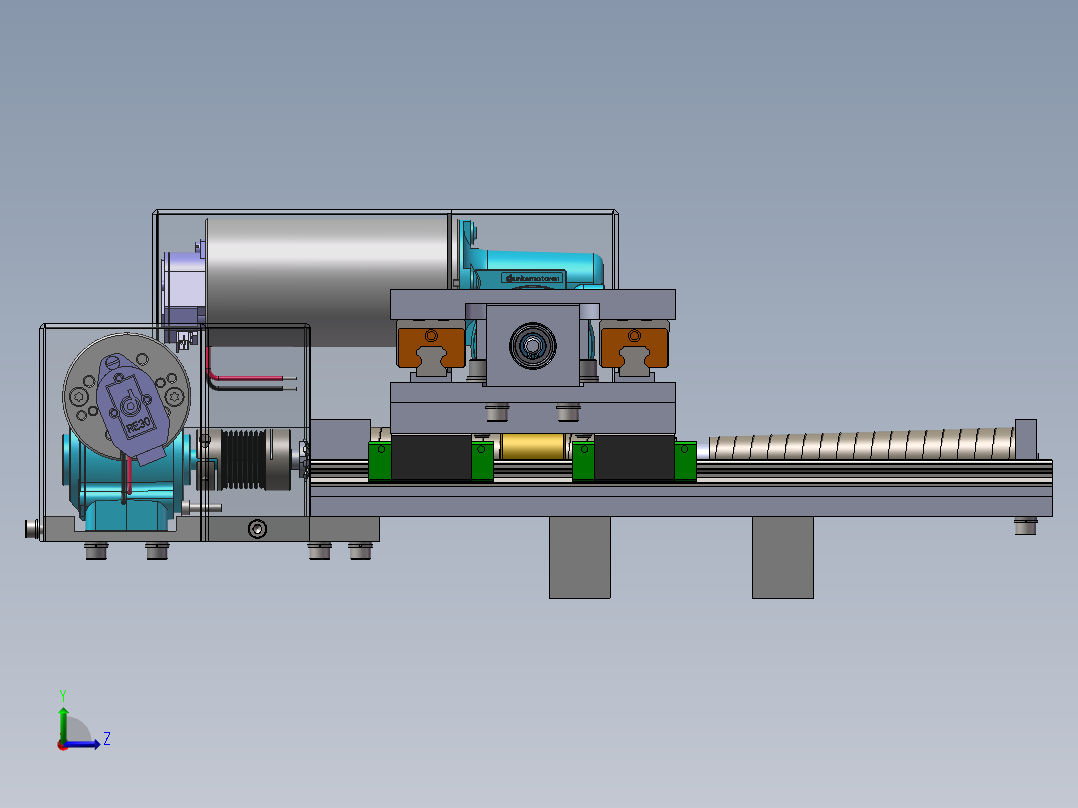This screenshot has width=1078, height=808.
Task: Click the blue Z axis of triad
Action: point(84,744)
